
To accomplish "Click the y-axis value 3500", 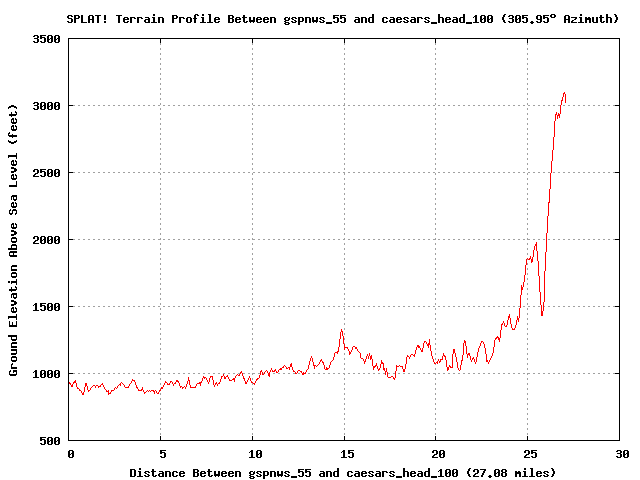I will 46,40.
